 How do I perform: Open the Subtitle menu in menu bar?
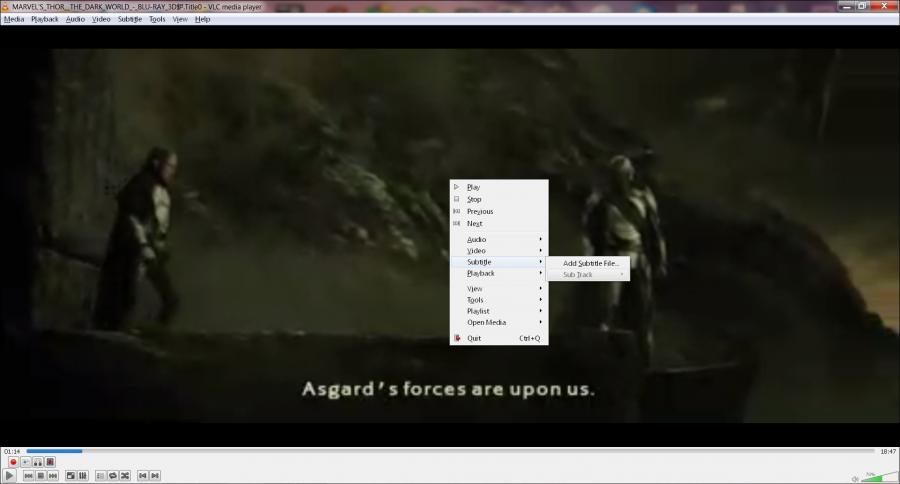coord(130,20)
